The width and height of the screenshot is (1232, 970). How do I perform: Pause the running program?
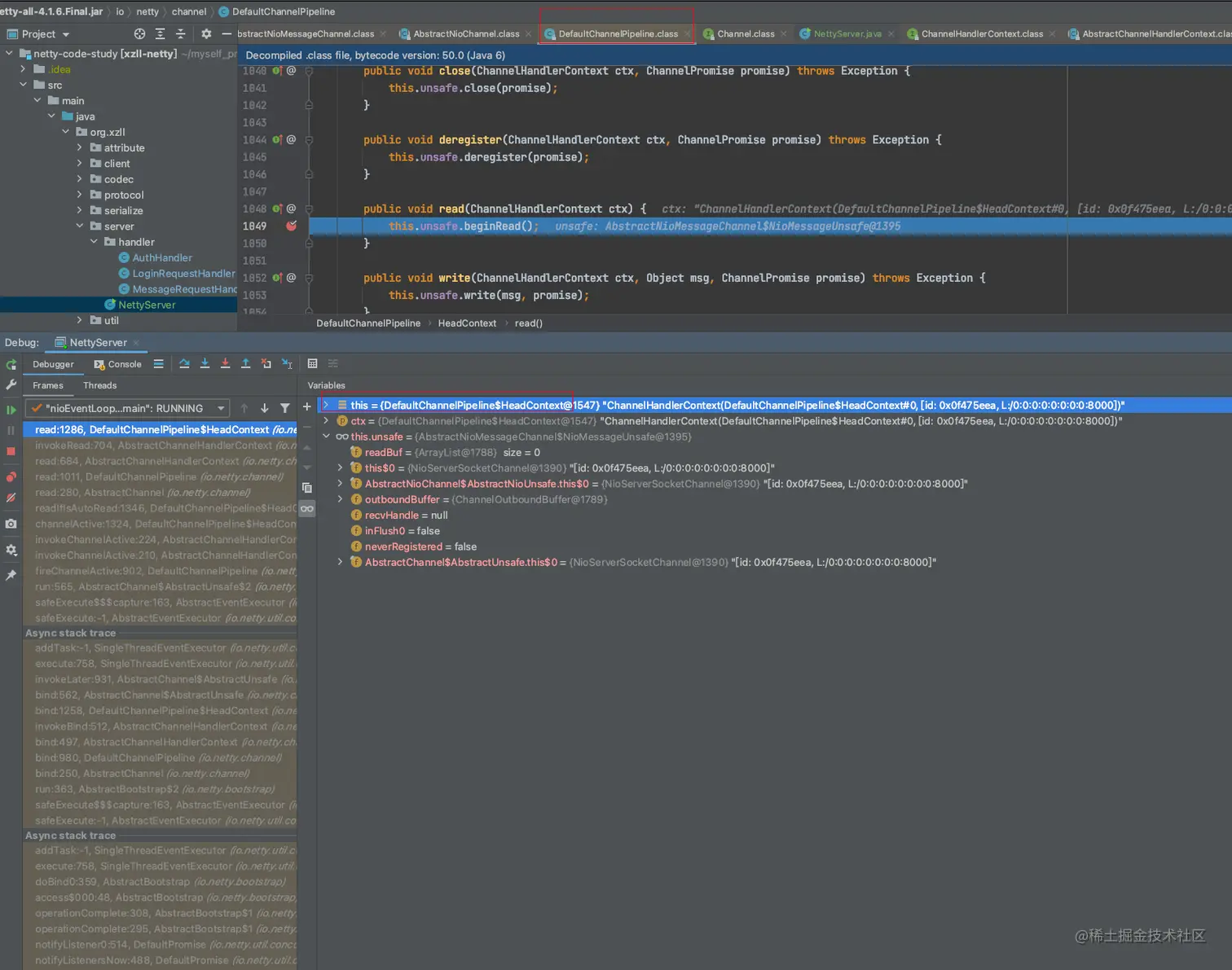(11, 430)
